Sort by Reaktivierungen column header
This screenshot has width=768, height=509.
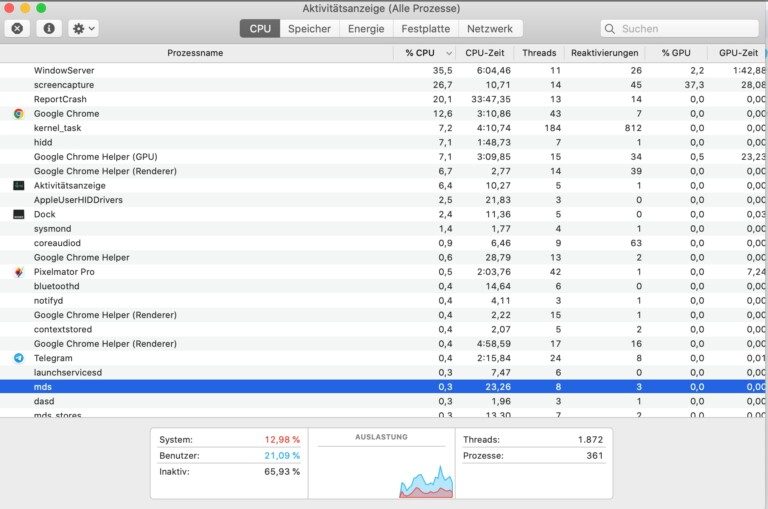tap(604, 53)
